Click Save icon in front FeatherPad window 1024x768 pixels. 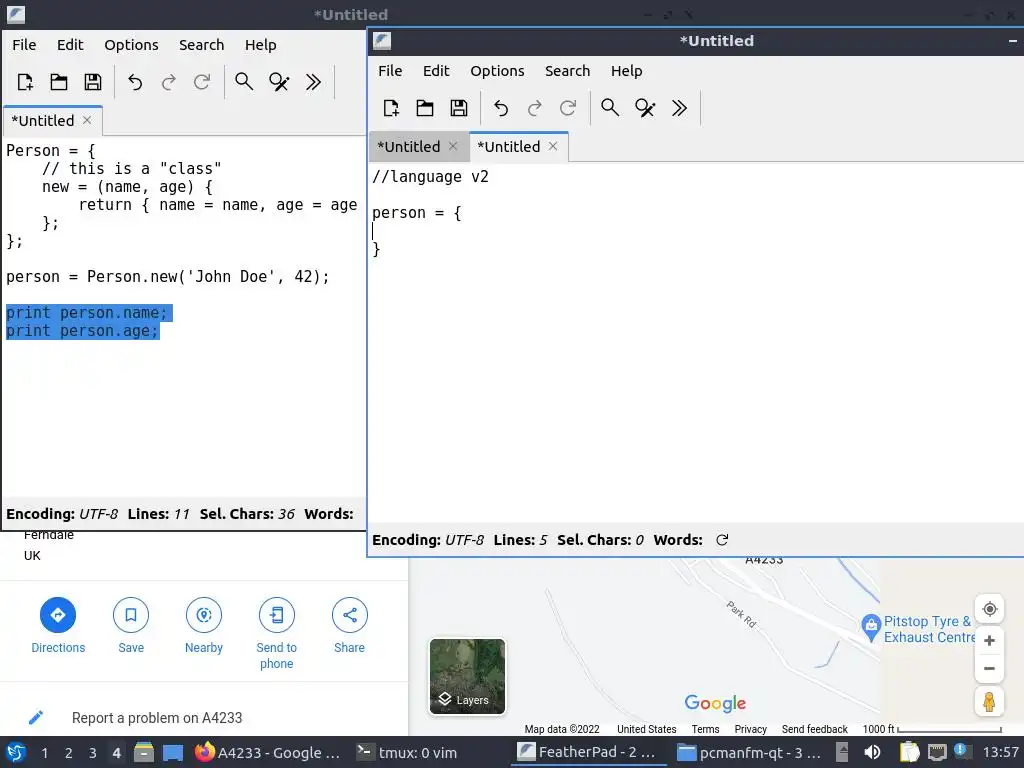(458, 108)
